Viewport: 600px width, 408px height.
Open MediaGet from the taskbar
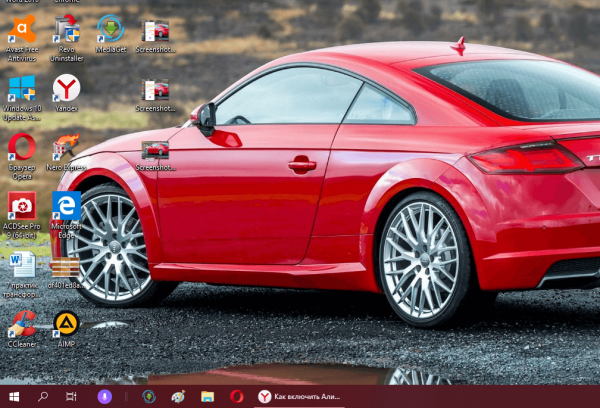pos(149,397)
